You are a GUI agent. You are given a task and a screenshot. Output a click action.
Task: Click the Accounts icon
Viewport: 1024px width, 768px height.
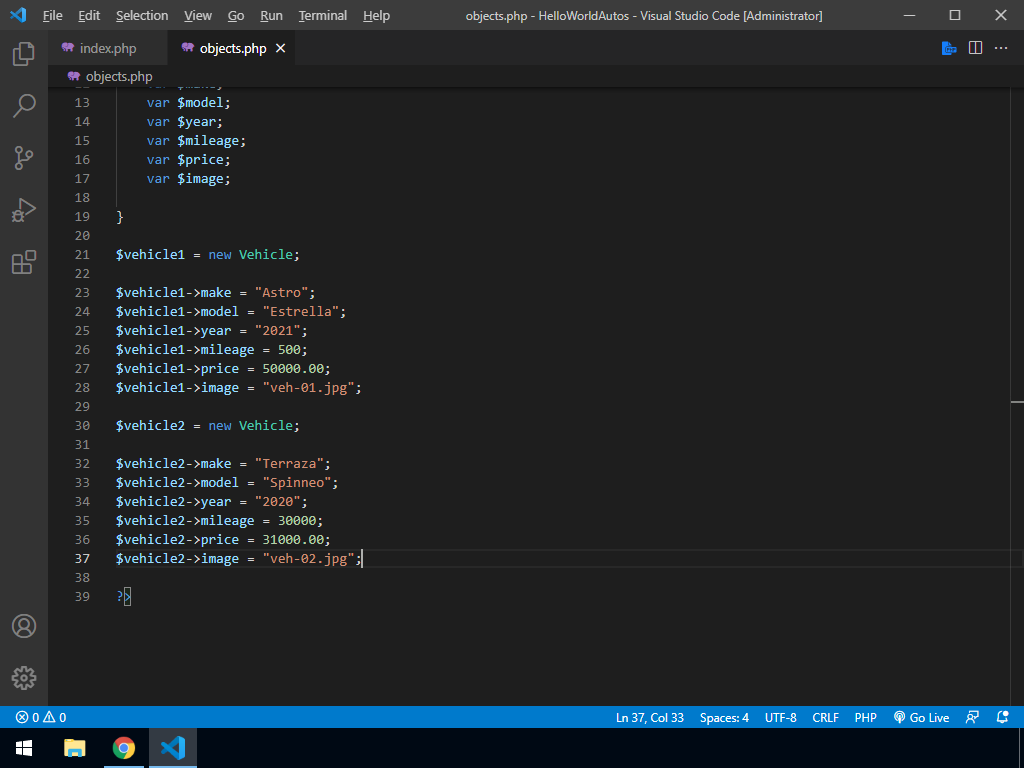(x=24, y=626)
